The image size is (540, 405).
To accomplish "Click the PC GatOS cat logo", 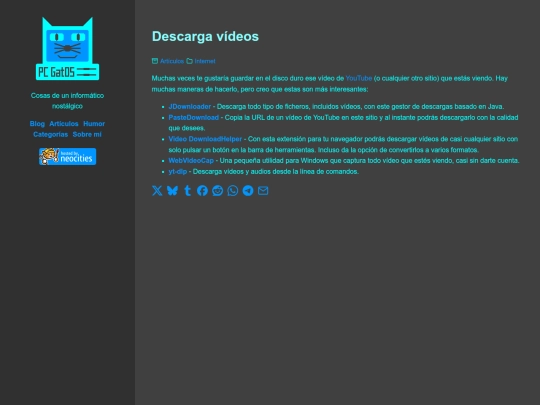I will (68, 49).
